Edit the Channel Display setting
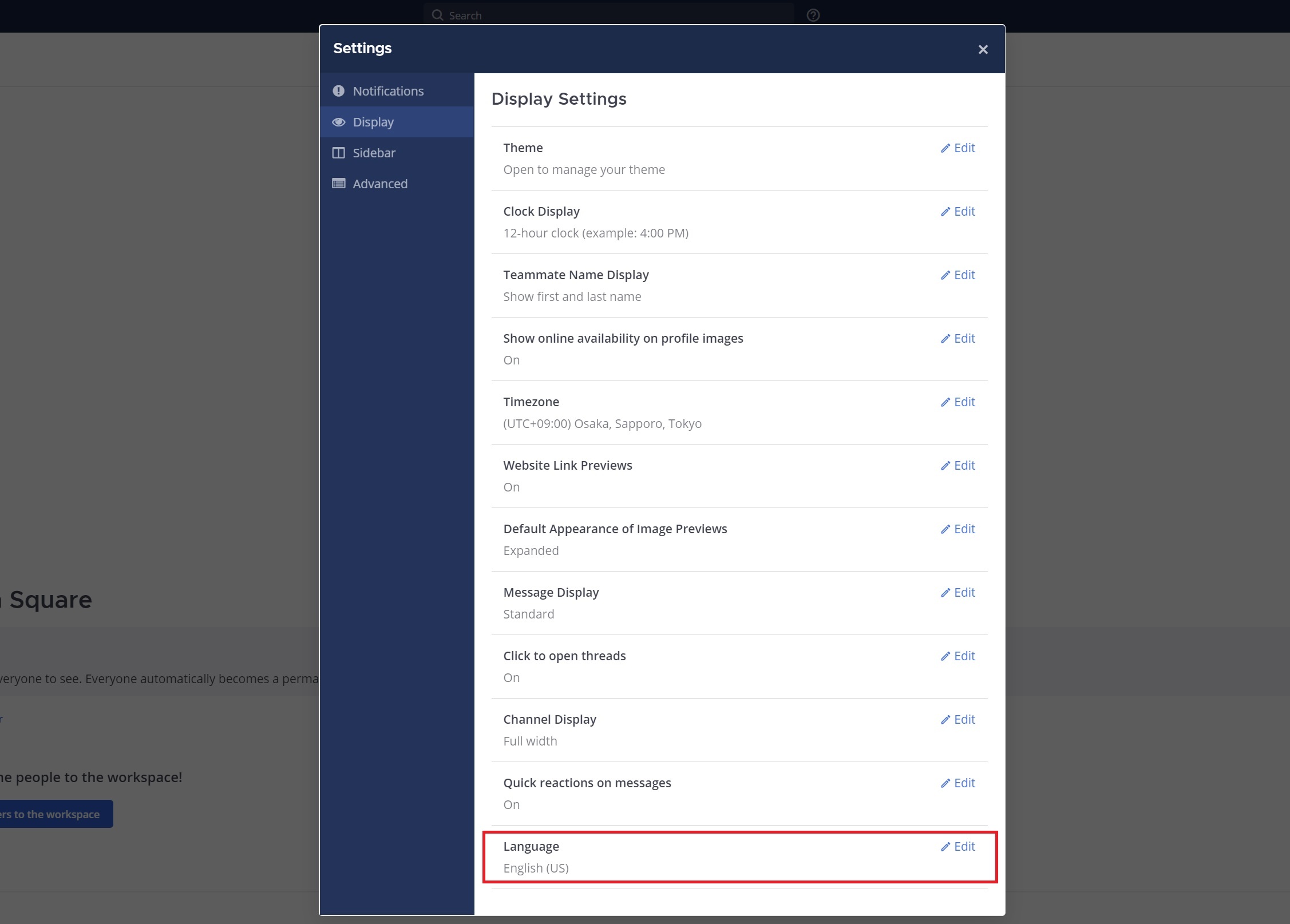This screenshot has height=924, width=1290. coord(958,720)
